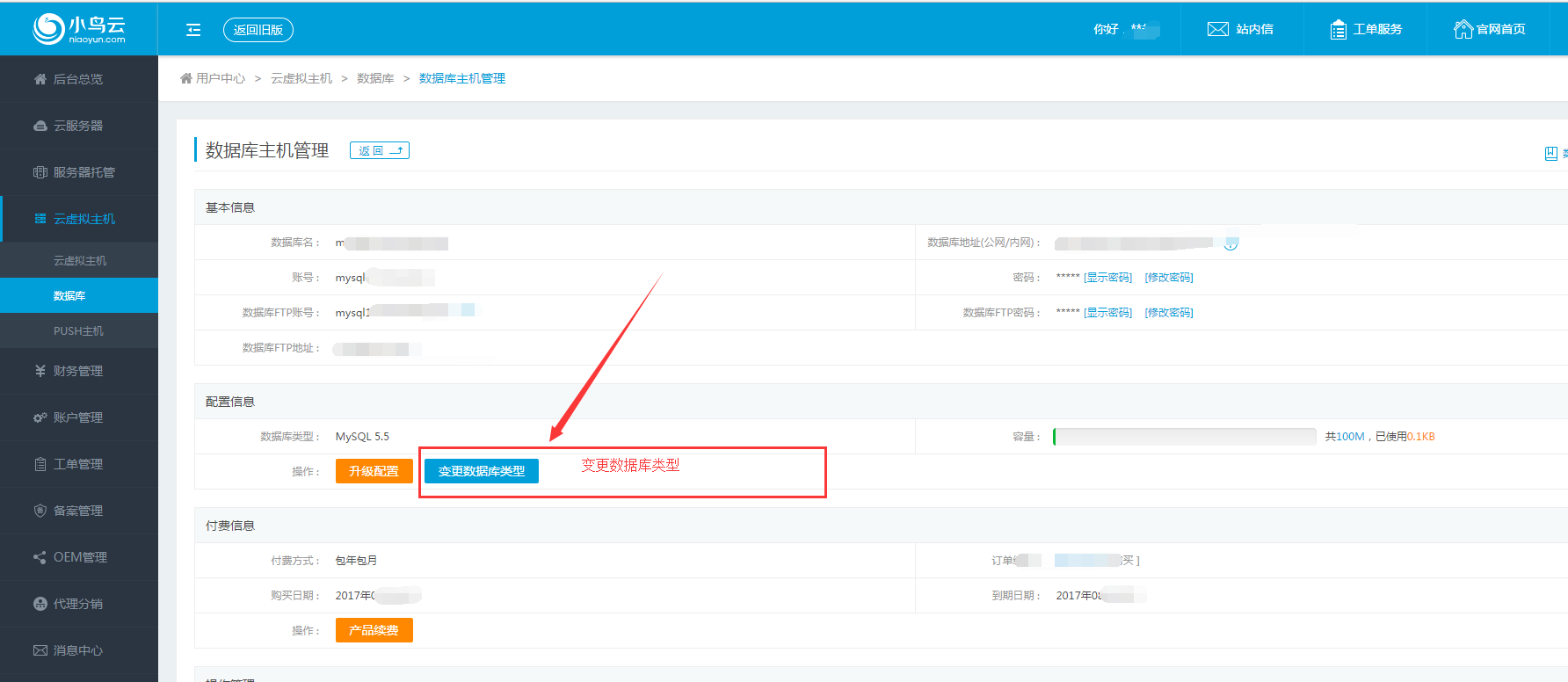The image size is (1568, 682).
Task: Click the 变更数据库类型 button
Action: (x=482, y=471)
